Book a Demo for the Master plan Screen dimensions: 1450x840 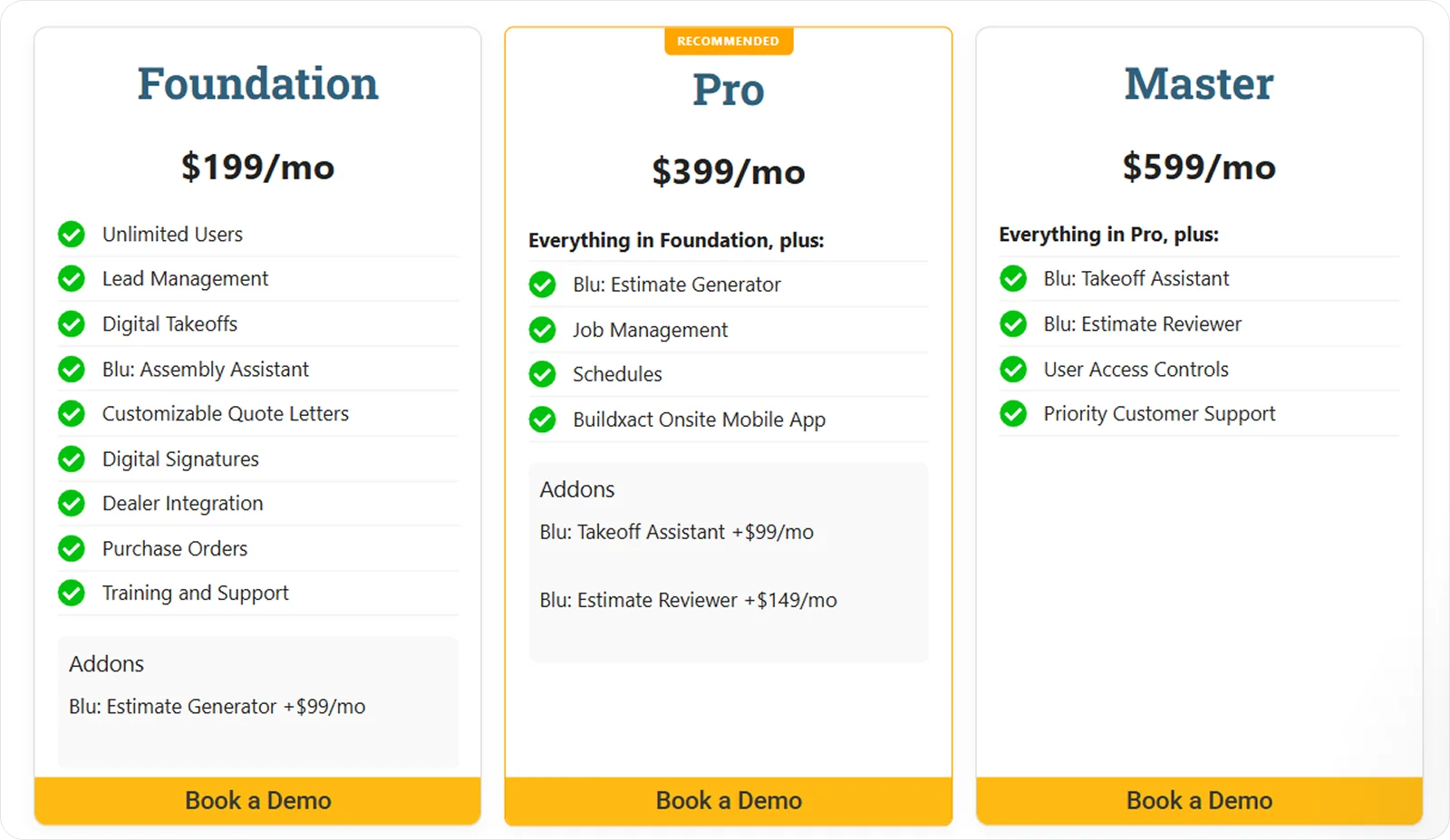1198,800
